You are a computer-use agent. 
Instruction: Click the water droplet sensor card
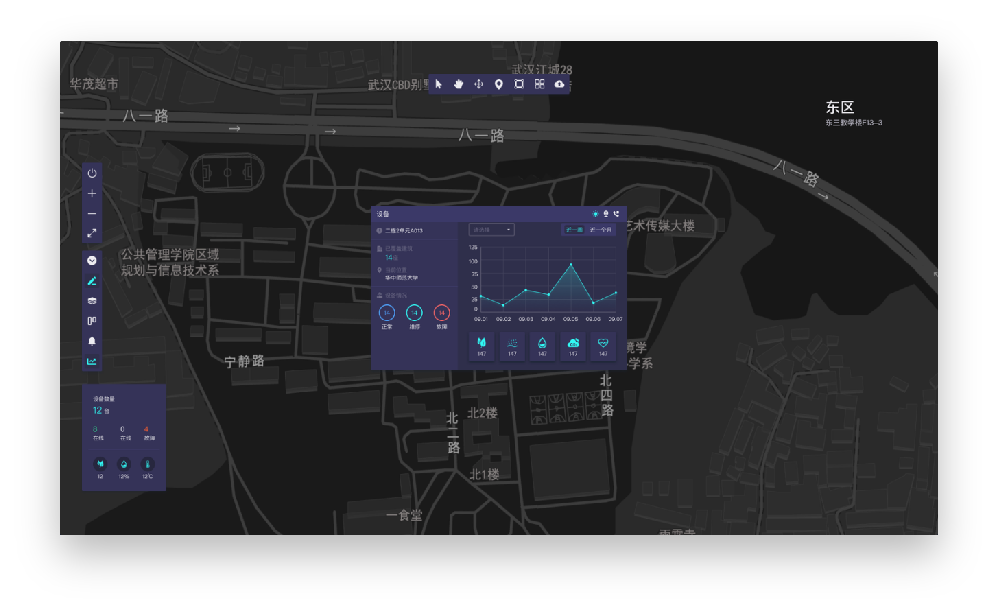pos(542,346)
